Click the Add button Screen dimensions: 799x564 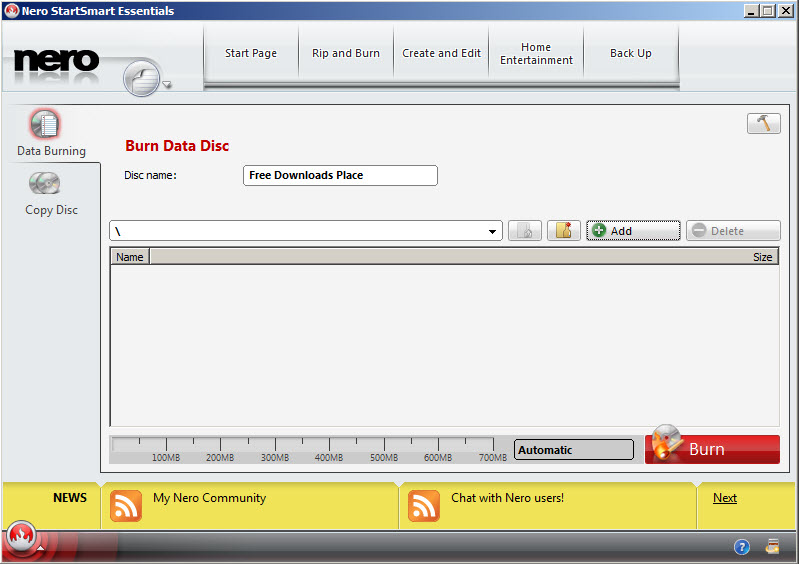click(633, 231)
